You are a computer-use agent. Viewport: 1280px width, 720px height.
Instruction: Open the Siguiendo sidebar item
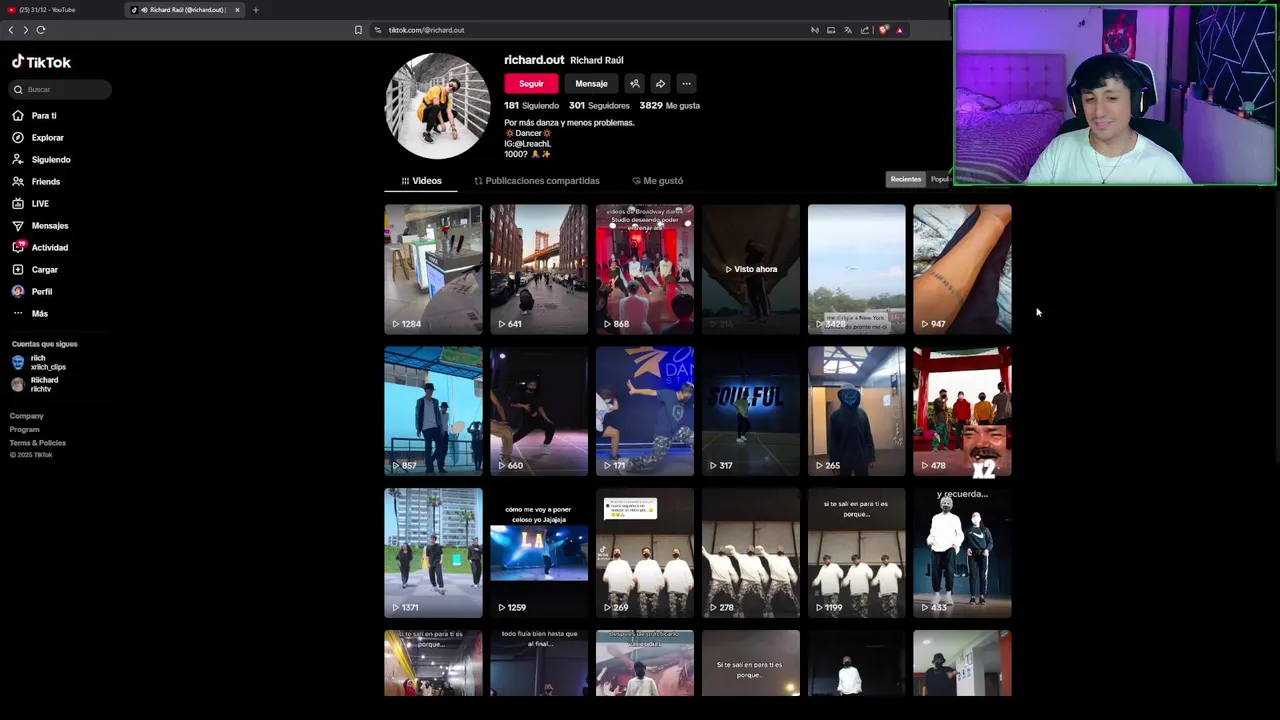coord(41,159)
